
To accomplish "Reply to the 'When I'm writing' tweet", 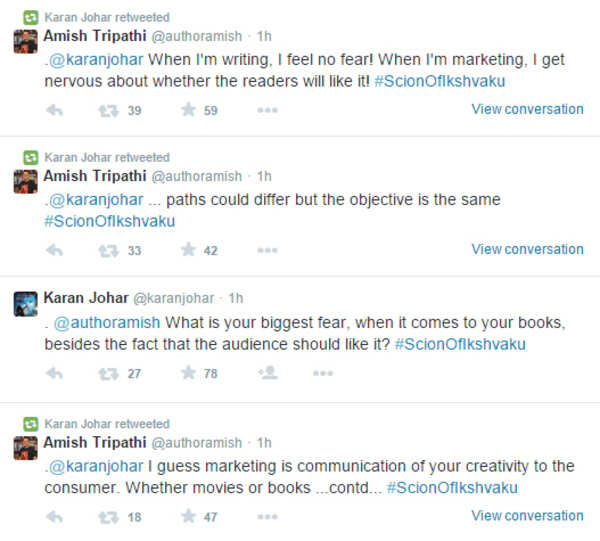I will 54,110.
